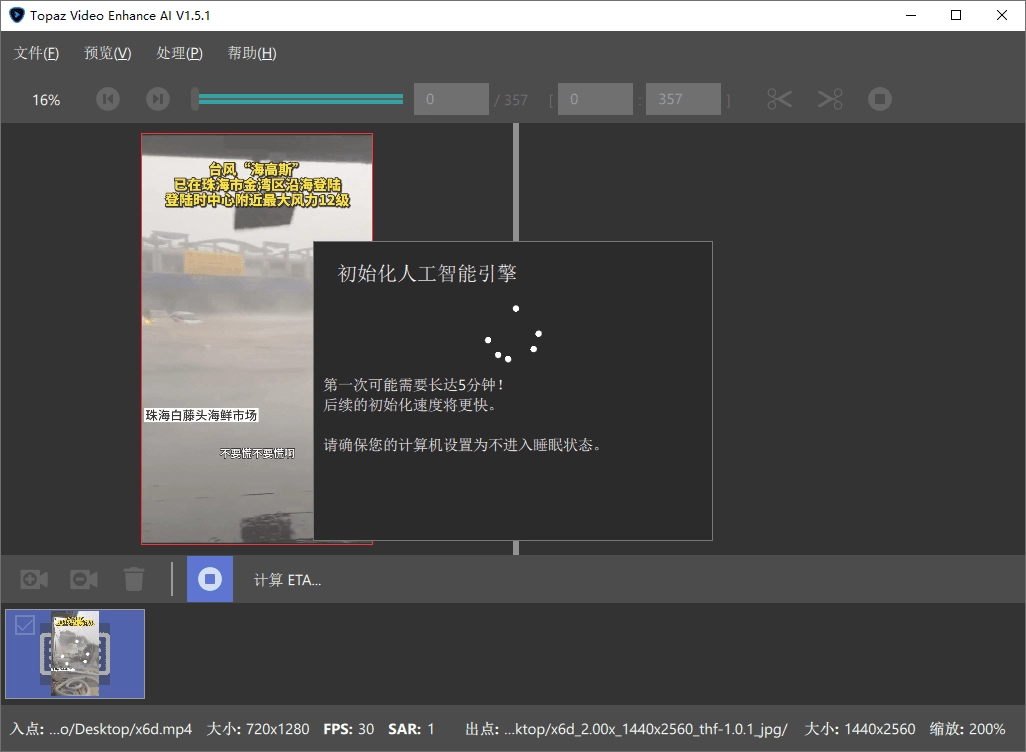Click the blue stop processing icon
Screen dimensions: 1026x752
tap(209, 578)
